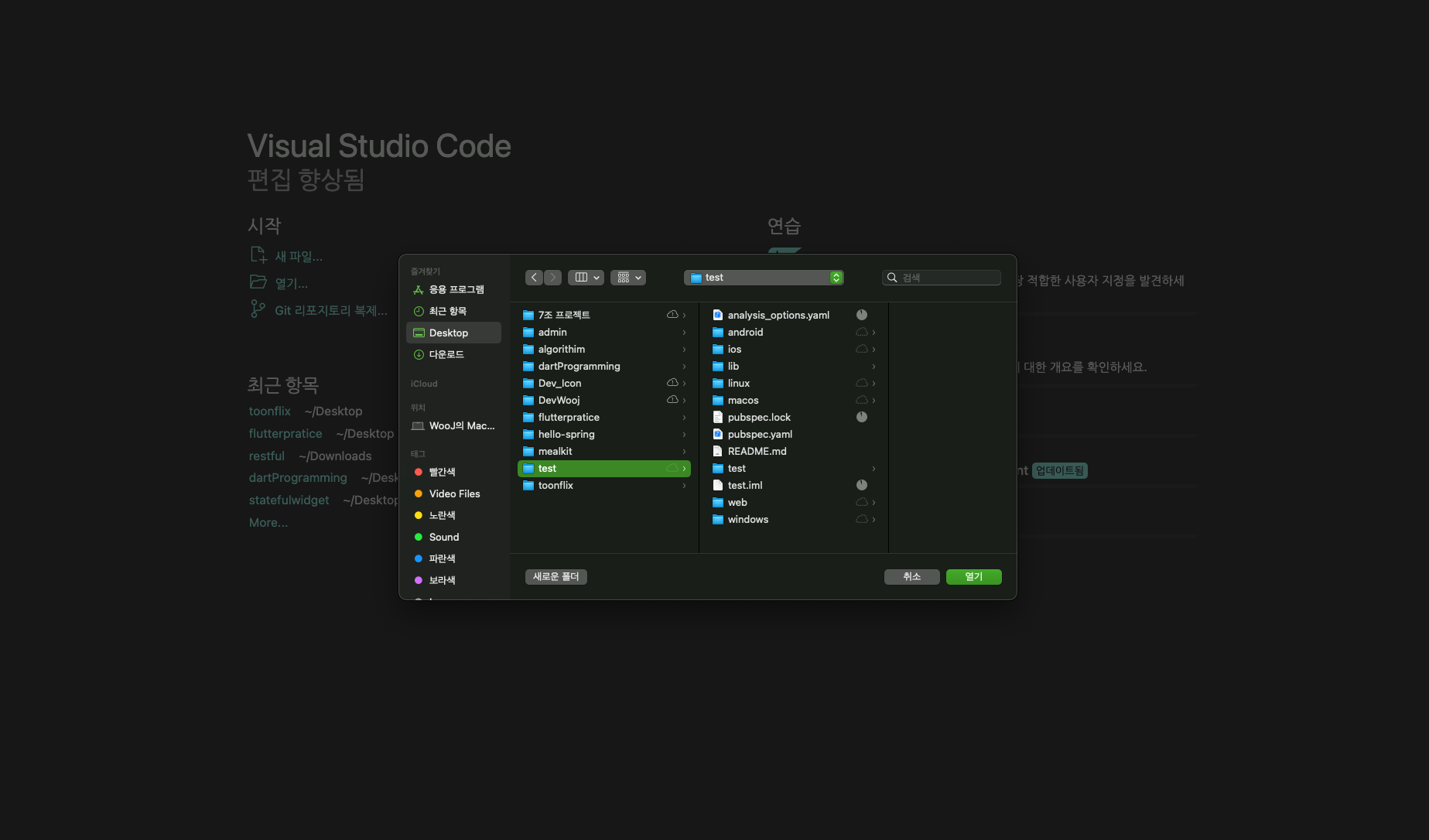Open Downloads (다운로드) in the sidebar
1429x840 pixels.
point(453,354)
